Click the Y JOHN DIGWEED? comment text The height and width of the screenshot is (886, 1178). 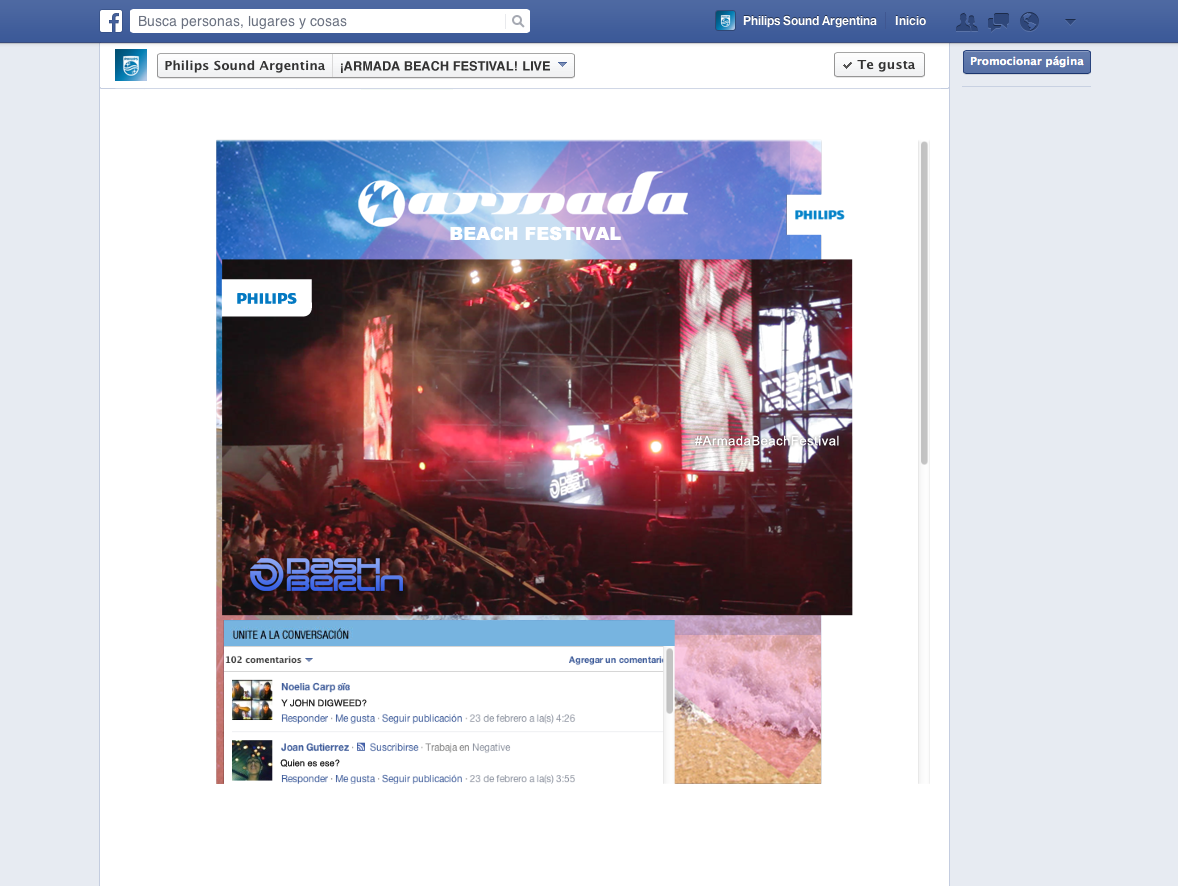[x=324, y=703]
